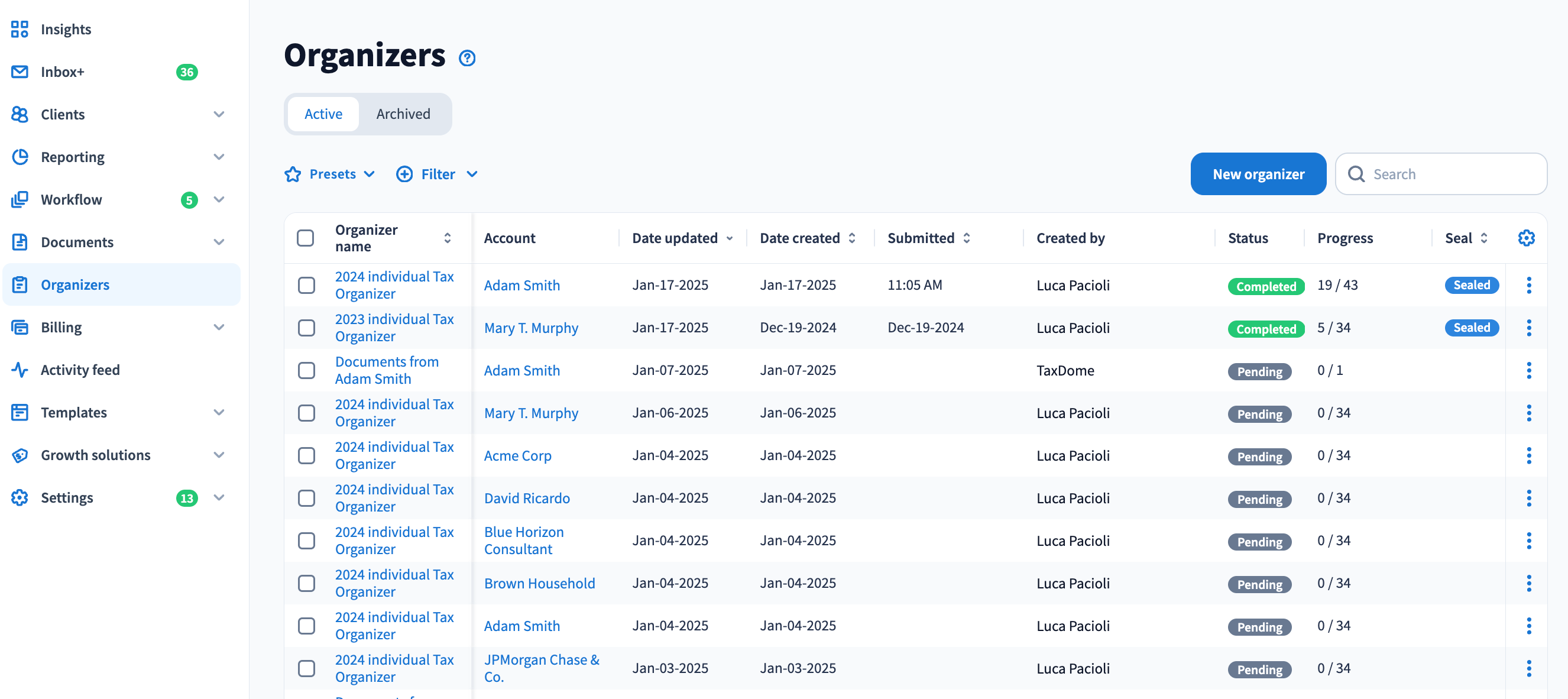Tick the select-all organizers checkbox
The image size is (1568, 699).
tap(306, 238)
